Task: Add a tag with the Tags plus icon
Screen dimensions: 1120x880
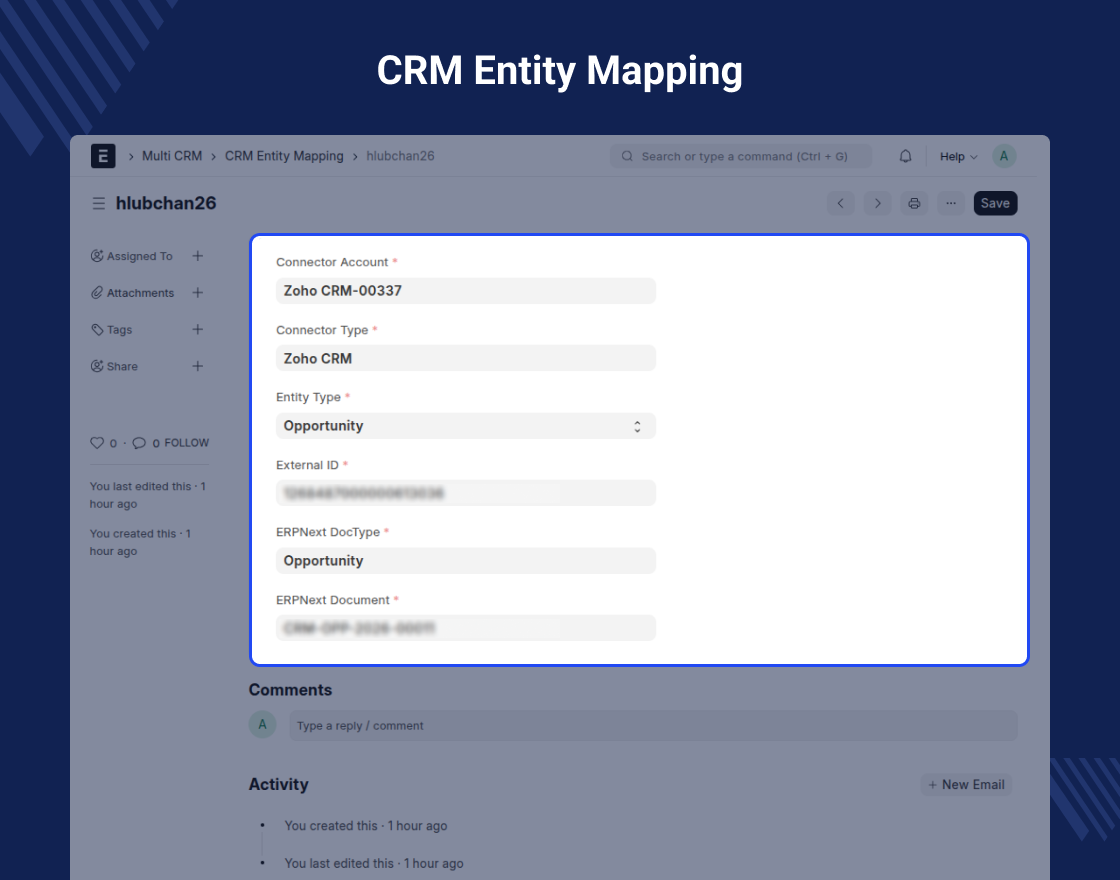Action: point(198,329)
